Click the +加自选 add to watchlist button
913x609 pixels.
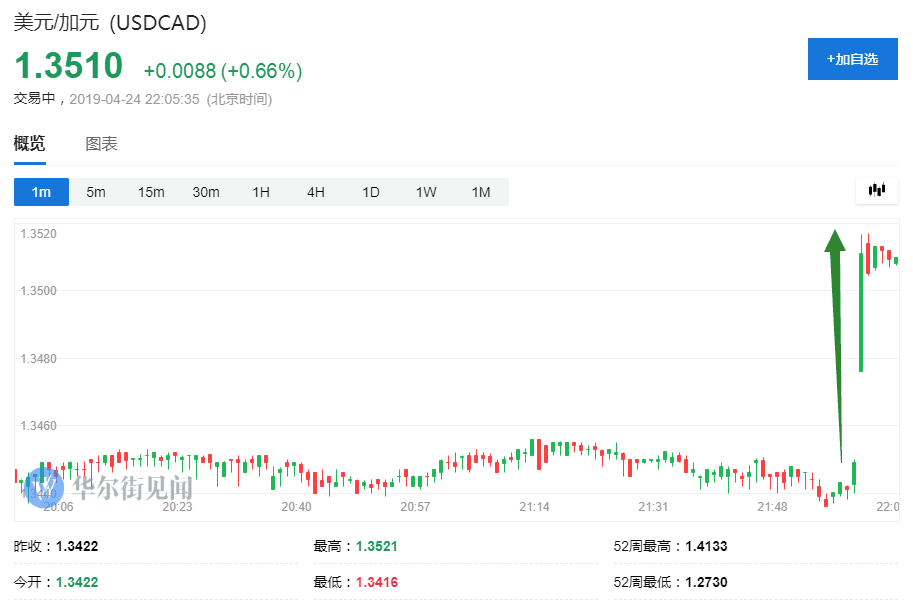click(852, 59)
